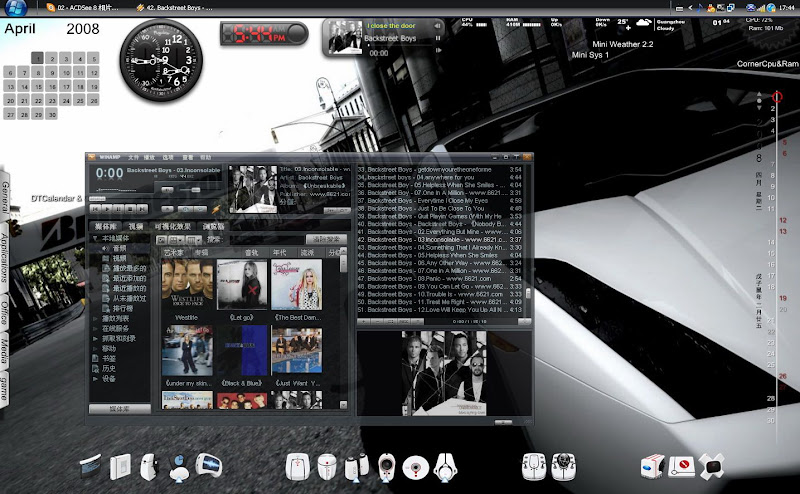Select the 《Black & Blue》 album cover
The image size is (800, 494).
point(242,351)
